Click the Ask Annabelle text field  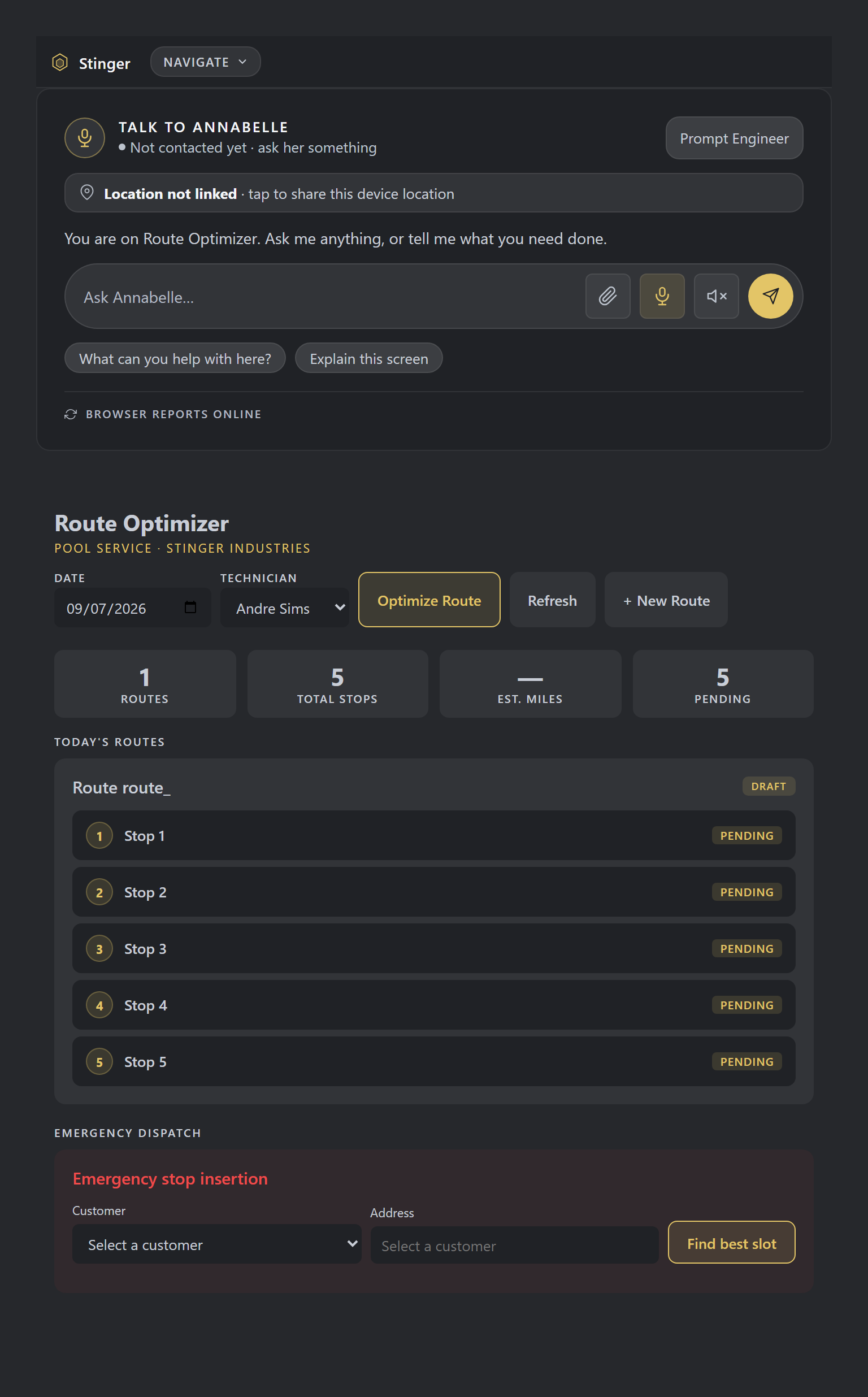327,297
